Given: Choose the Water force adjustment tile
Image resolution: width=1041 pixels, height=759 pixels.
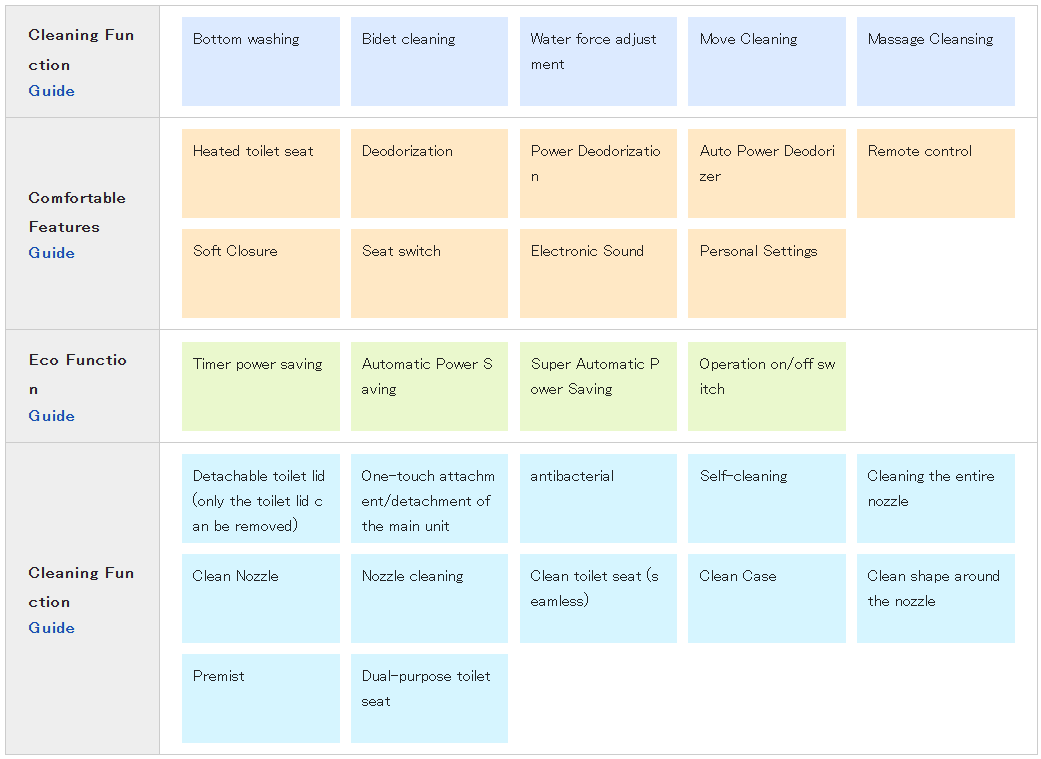Looking at the screenshot, I should 598,61.
